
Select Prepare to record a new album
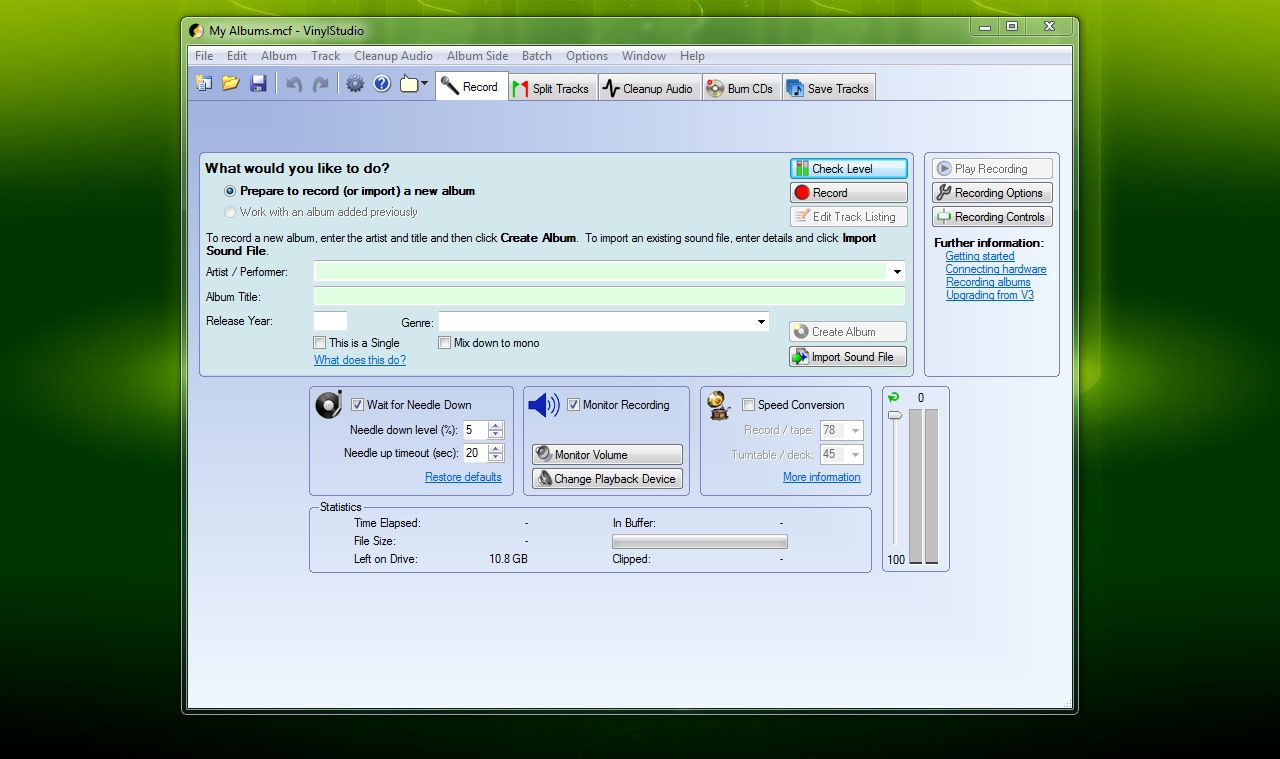pos(230,191)
